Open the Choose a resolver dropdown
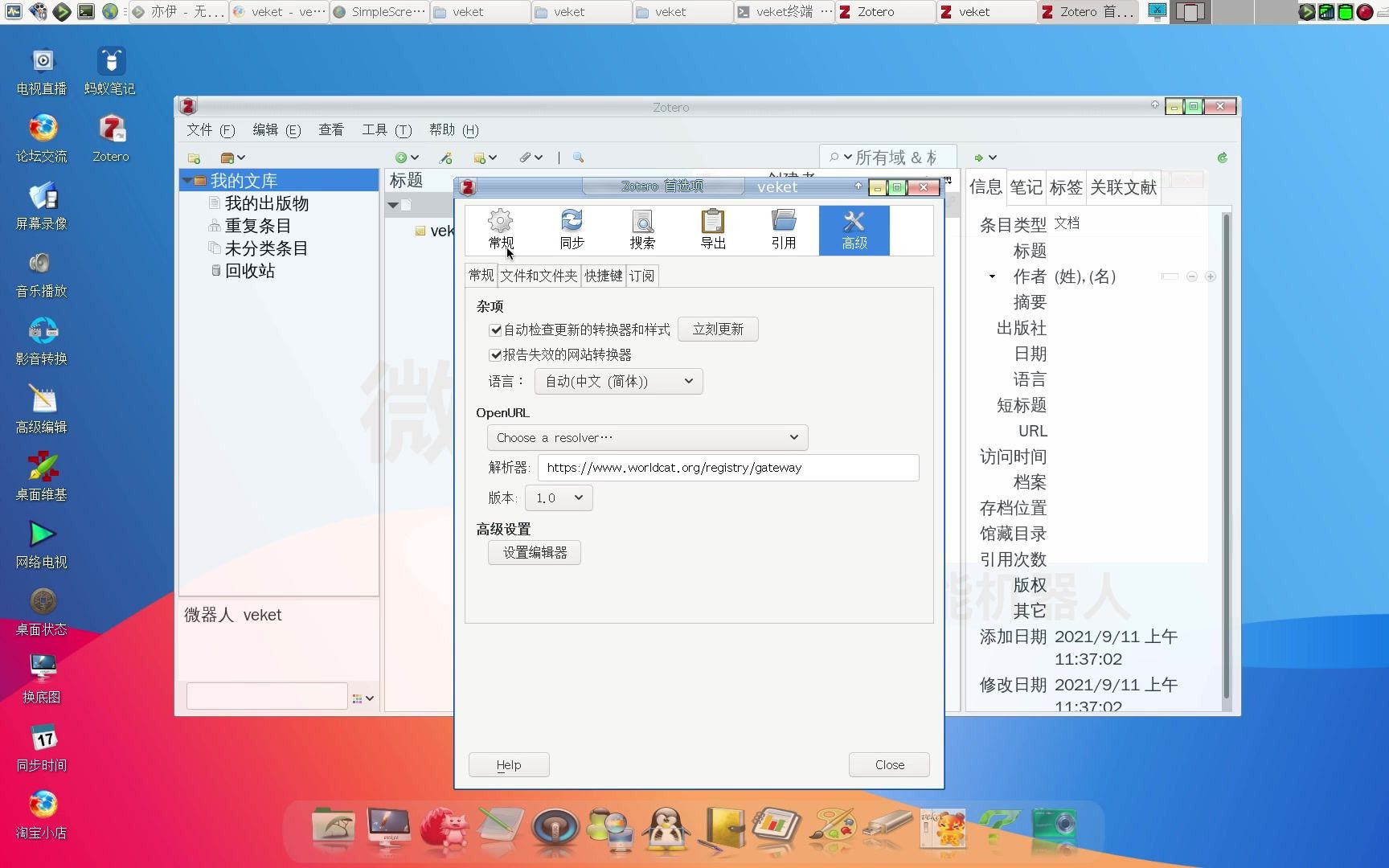The image size is (1389, 868). 647,437
